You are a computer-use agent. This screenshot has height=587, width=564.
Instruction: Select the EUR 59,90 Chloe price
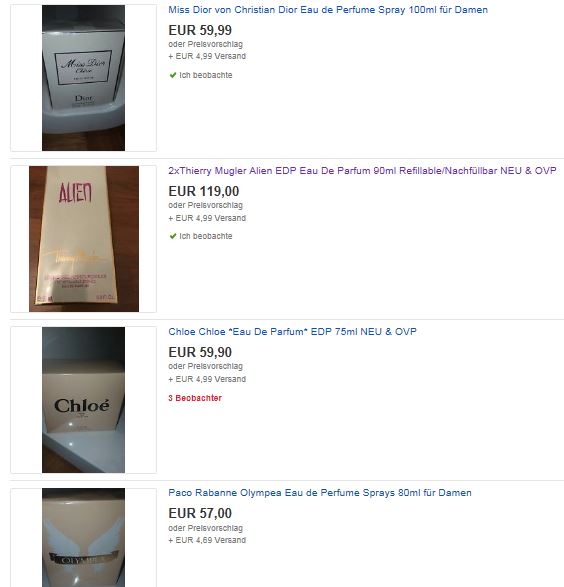click(200, 352)
